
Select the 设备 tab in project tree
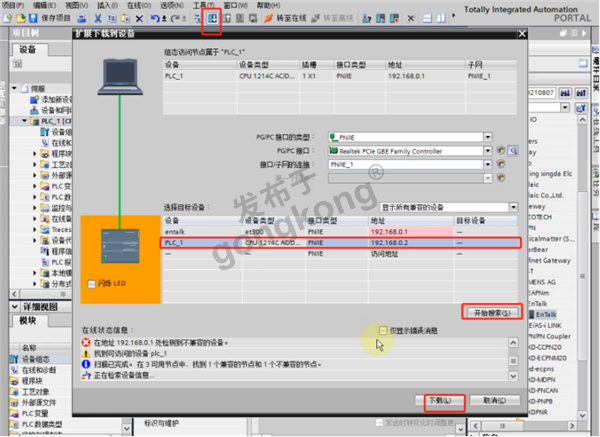point(28,49)
